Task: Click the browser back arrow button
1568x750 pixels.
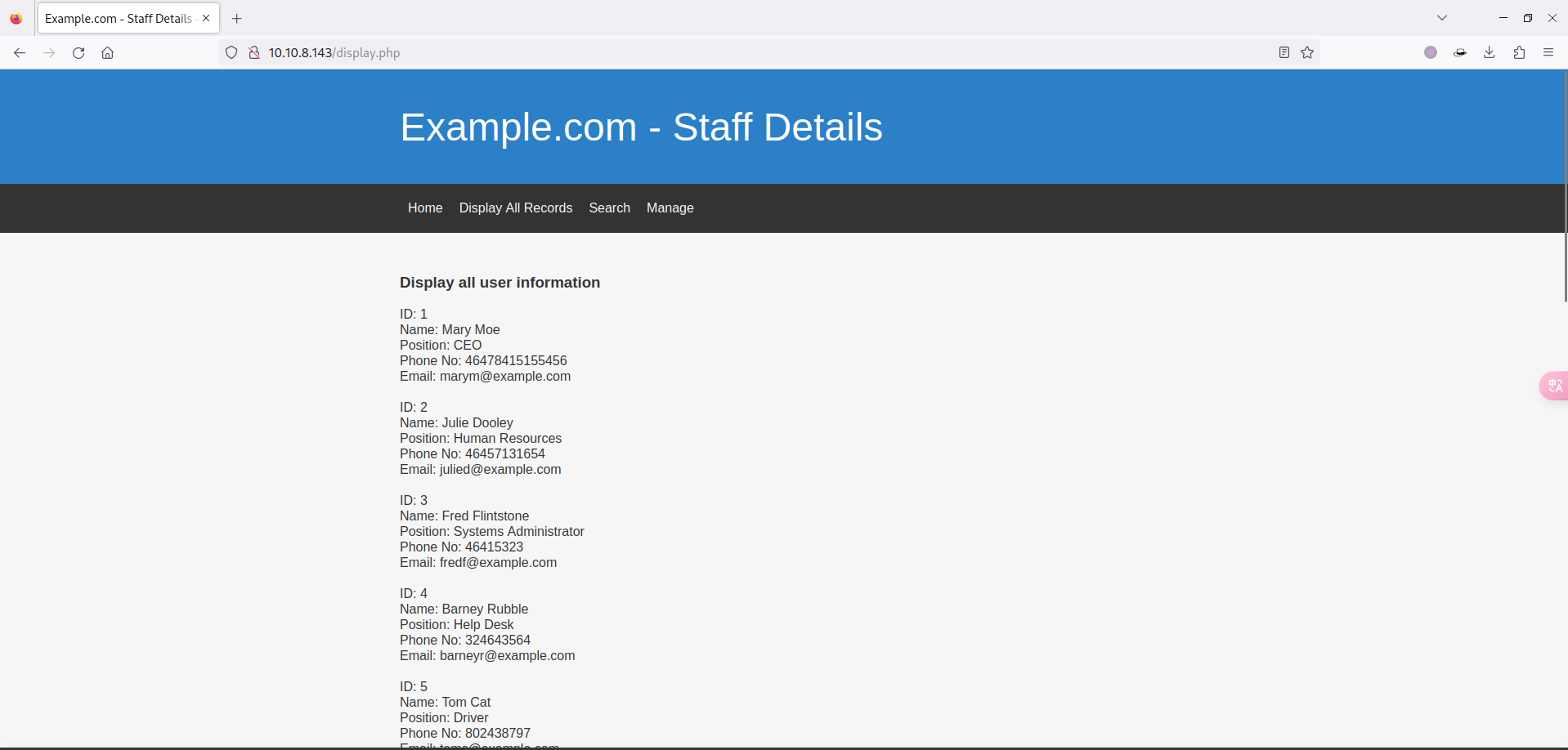Action: [x=20, y=53]
